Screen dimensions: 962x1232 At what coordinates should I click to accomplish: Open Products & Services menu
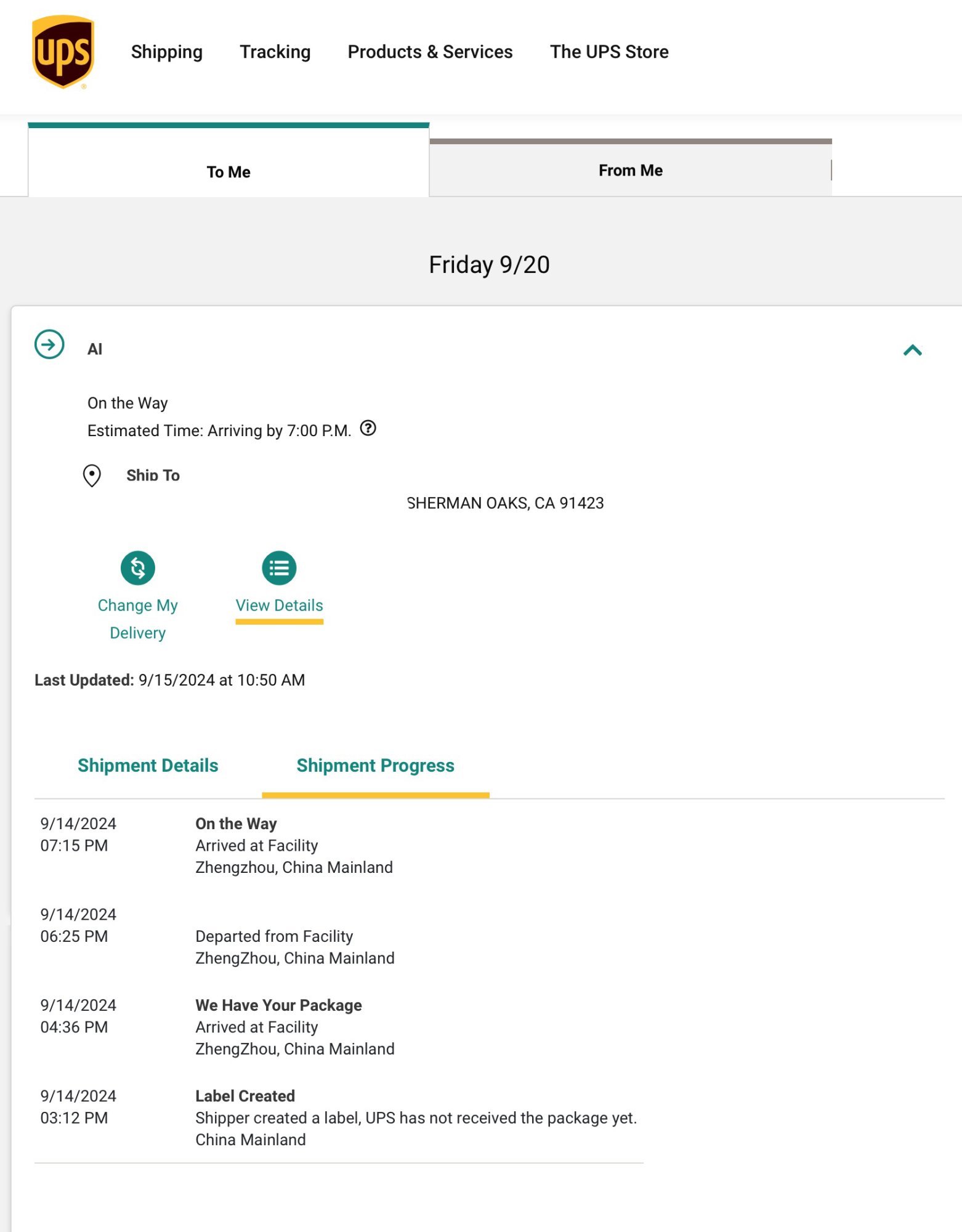(430, 52)
